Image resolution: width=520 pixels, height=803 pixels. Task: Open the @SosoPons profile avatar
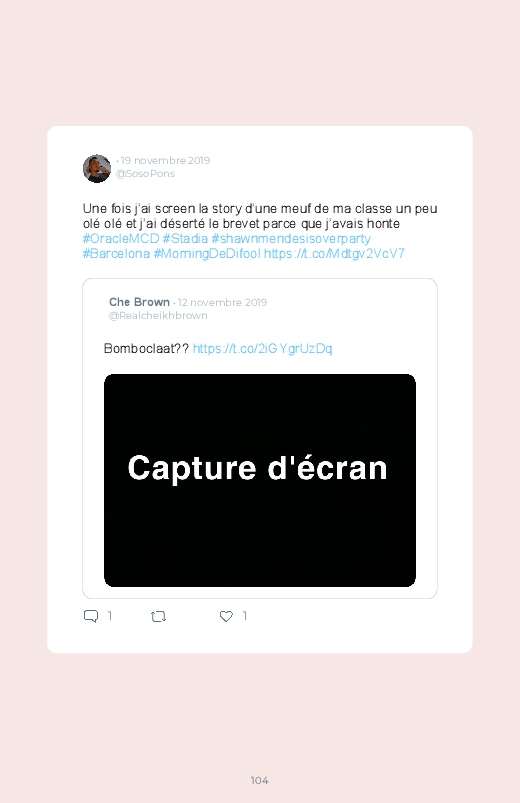tap(97, 168)
